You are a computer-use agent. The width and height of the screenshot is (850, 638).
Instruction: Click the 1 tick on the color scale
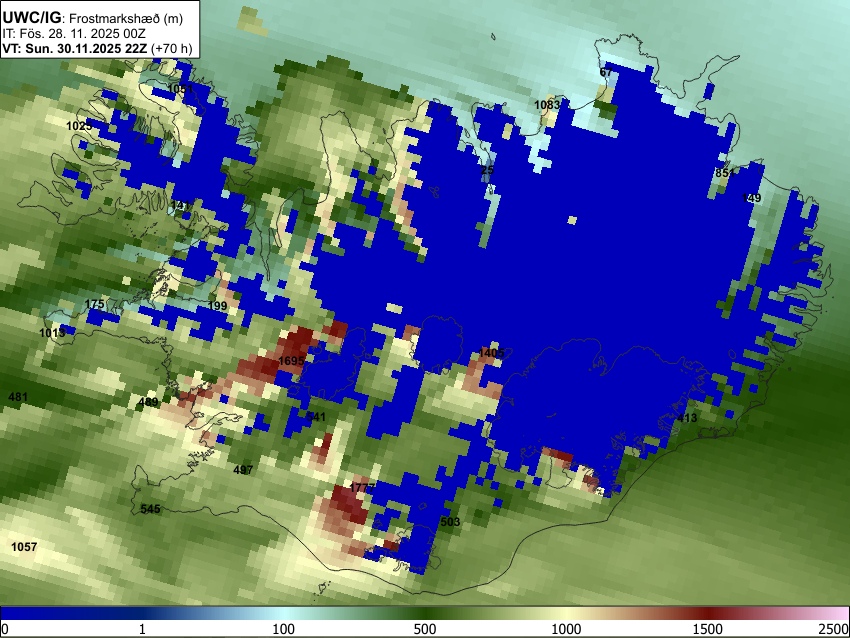point(142,629)
